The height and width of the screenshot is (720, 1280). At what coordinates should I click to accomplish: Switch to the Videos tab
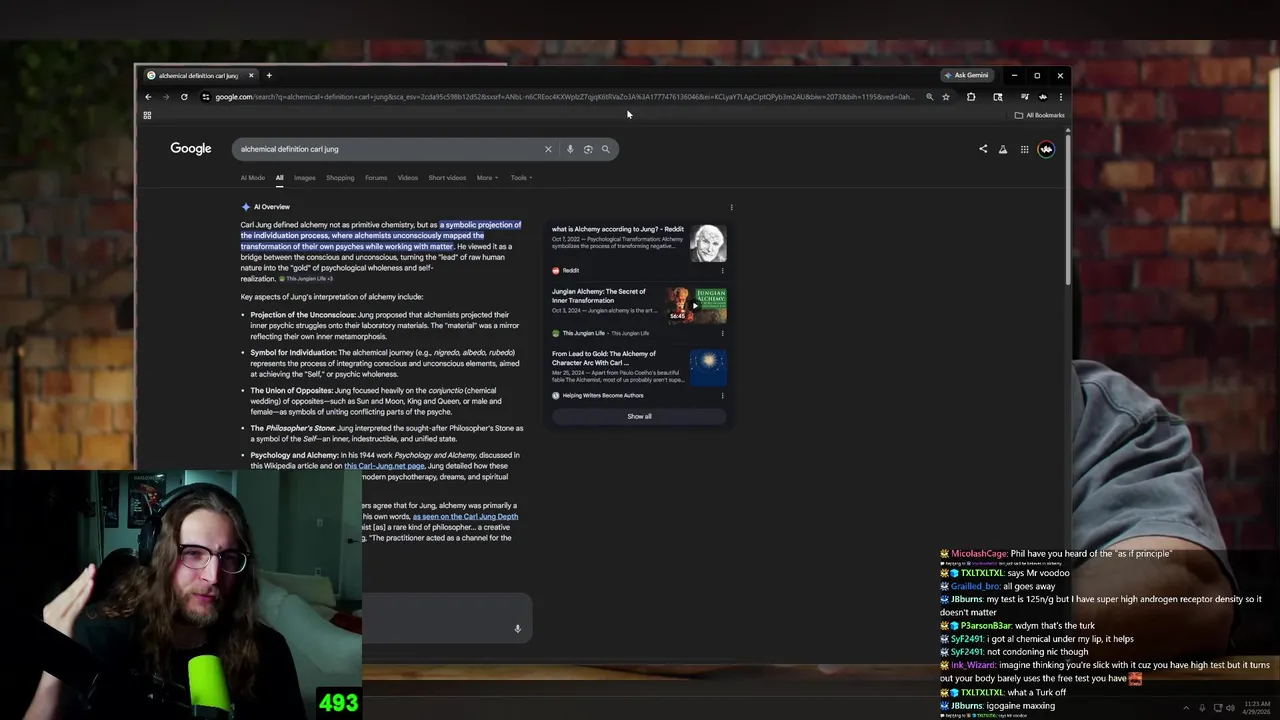[408, 178]
